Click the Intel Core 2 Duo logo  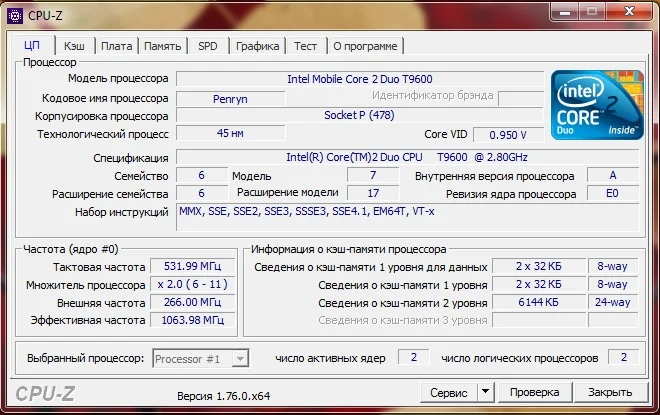point(597,105)
